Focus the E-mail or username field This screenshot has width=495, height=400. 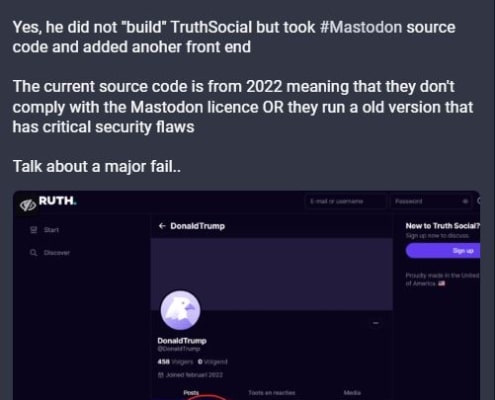345,201
